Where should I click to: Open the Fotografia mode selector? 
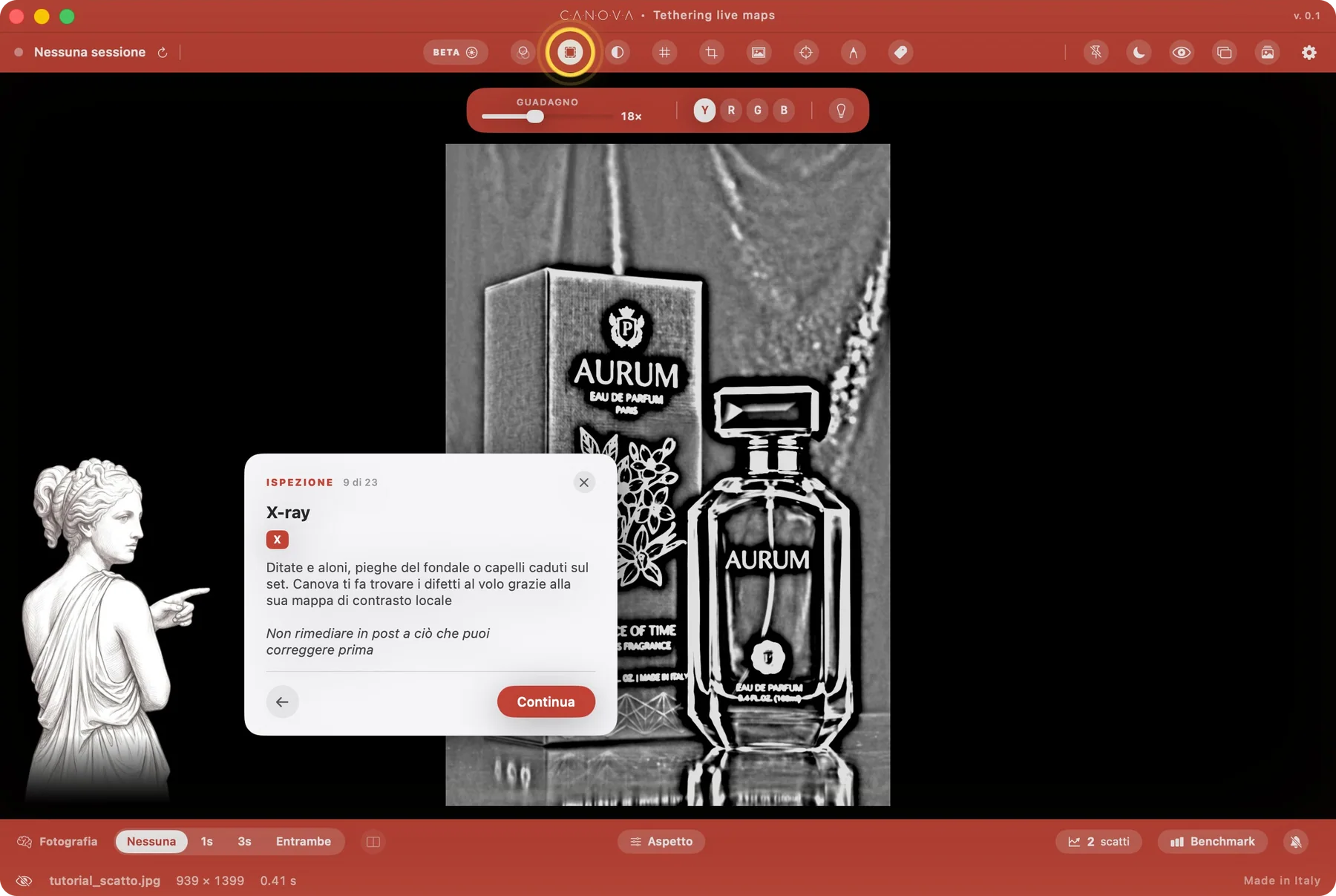(x=57, y=841)
